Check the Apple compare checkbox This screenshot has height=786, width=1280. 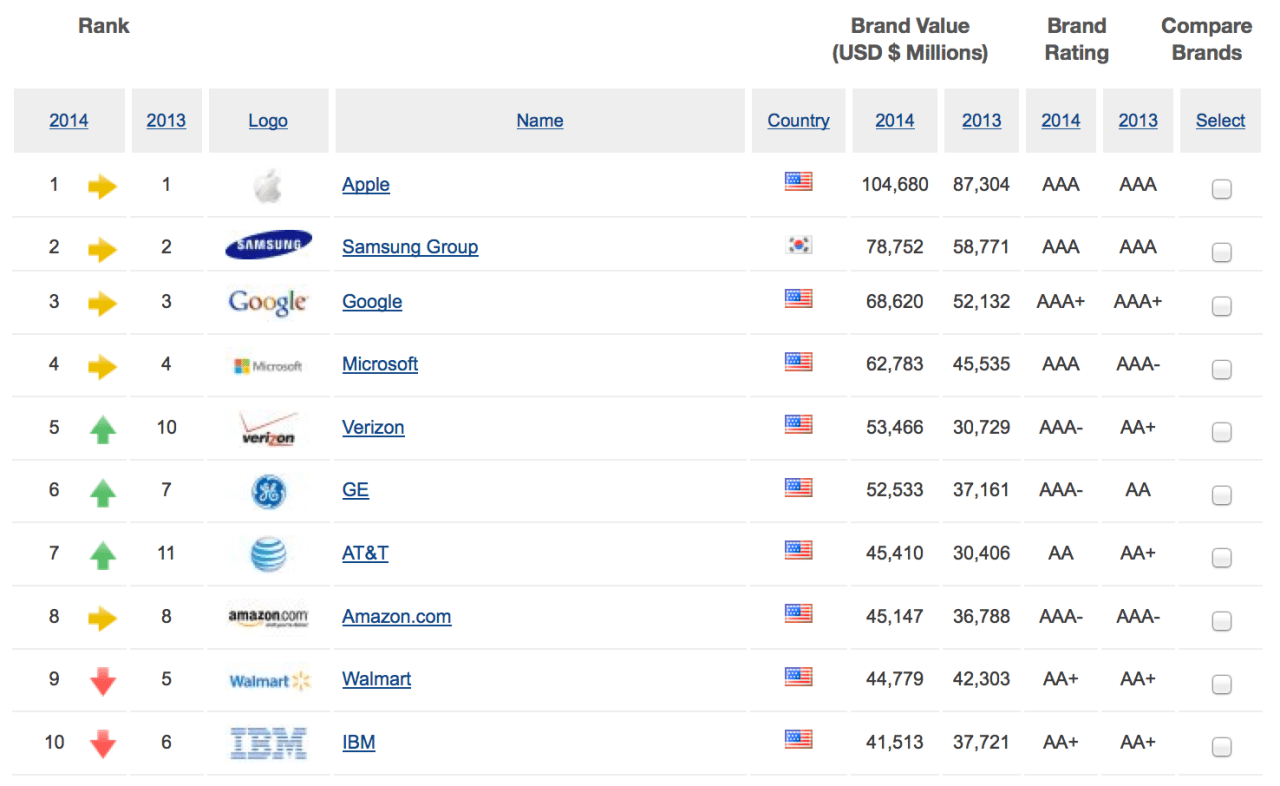click(x=1221, y=189)
